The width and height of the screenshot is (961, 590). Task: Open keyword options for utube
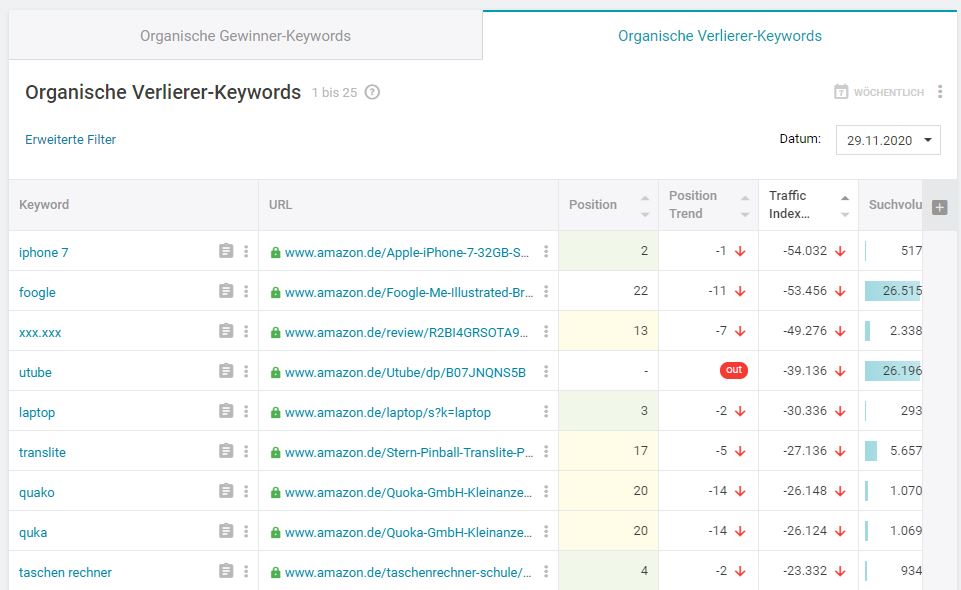246,371
